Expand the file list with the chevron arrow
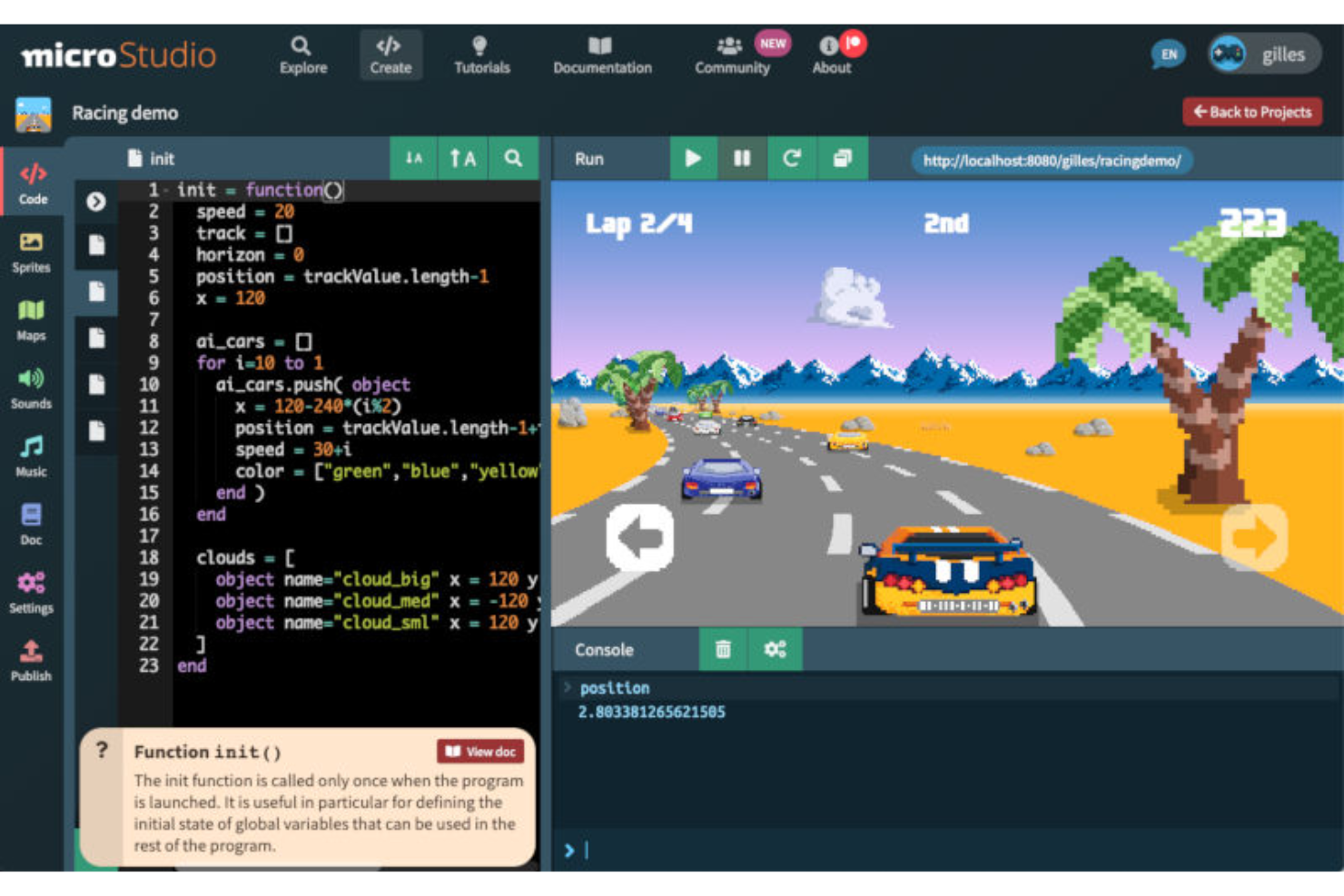Viewport: 1344px width, 896px height. (95, 201)
